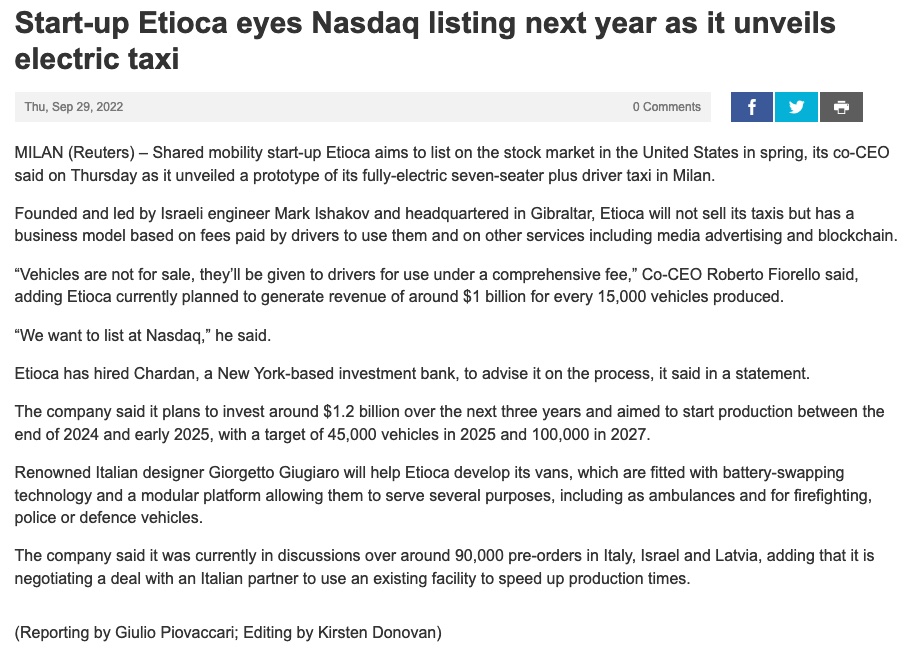Click the paragraph about the 90,000 pre-orders
Screen dimensions: 917x659
pos(444,567)
